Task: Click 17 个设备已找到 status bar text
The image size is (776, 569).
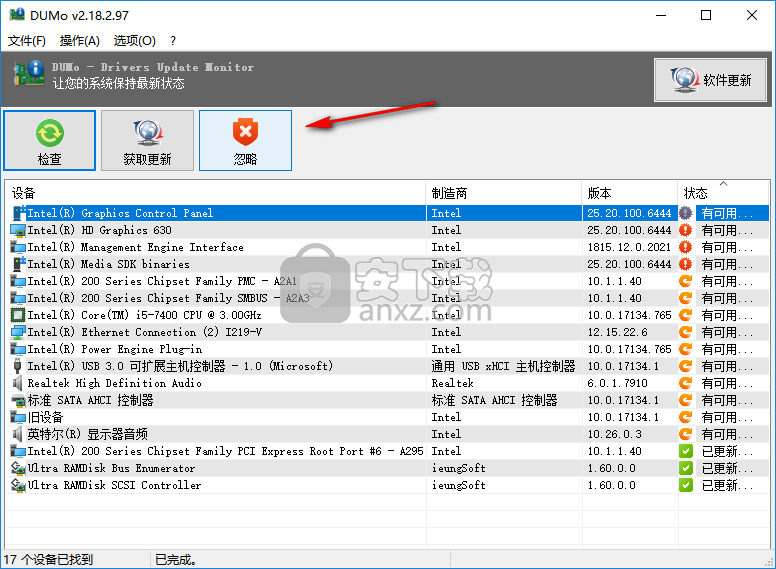Action: click(48, 560)
